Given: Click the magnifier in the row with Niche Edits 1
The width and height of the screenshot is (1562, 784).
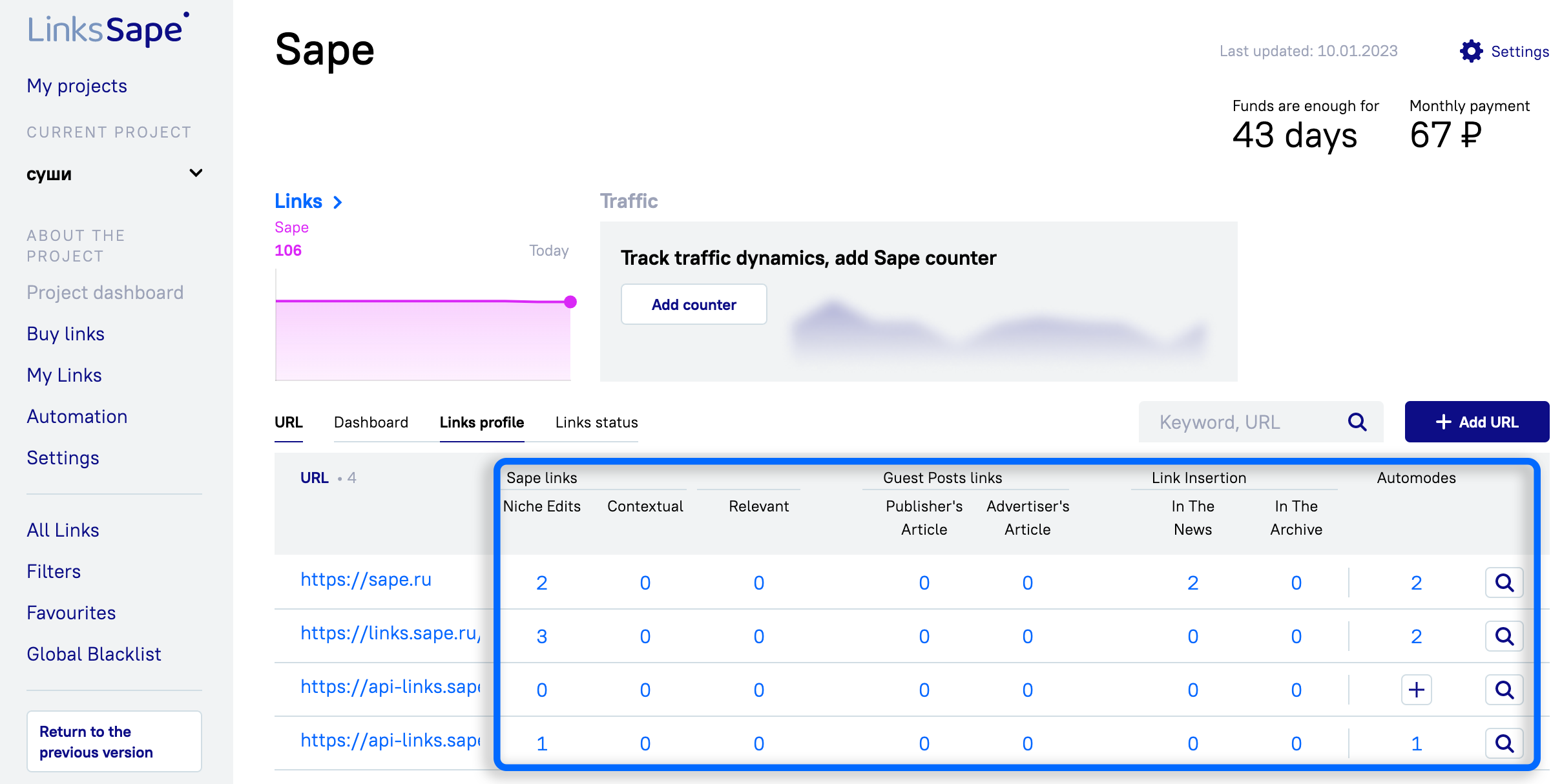Looking at the screenshot, I should coord(1504,743).
